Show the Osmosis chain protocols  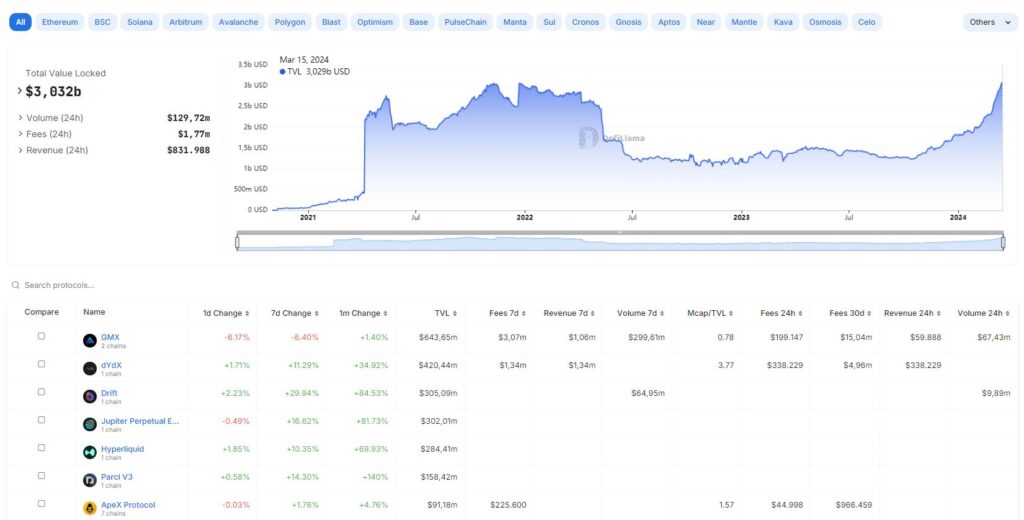825,22
